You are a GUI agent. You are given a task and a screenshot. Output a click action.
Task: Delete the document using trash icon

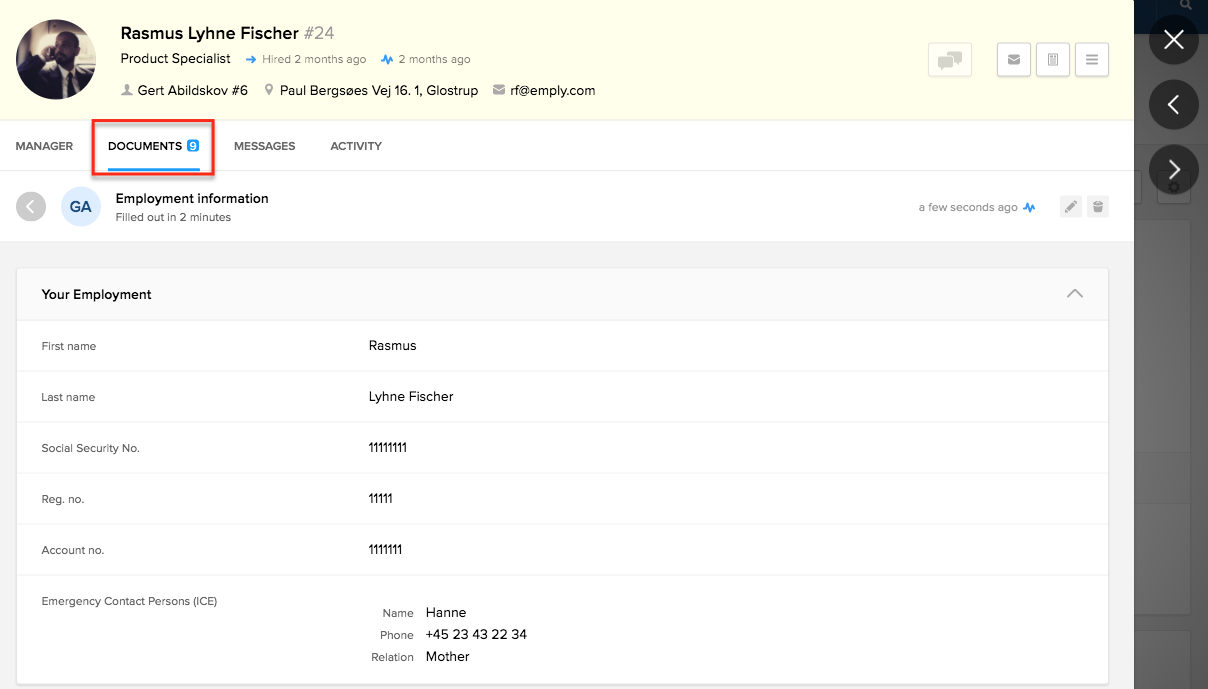click(1098, 207)
